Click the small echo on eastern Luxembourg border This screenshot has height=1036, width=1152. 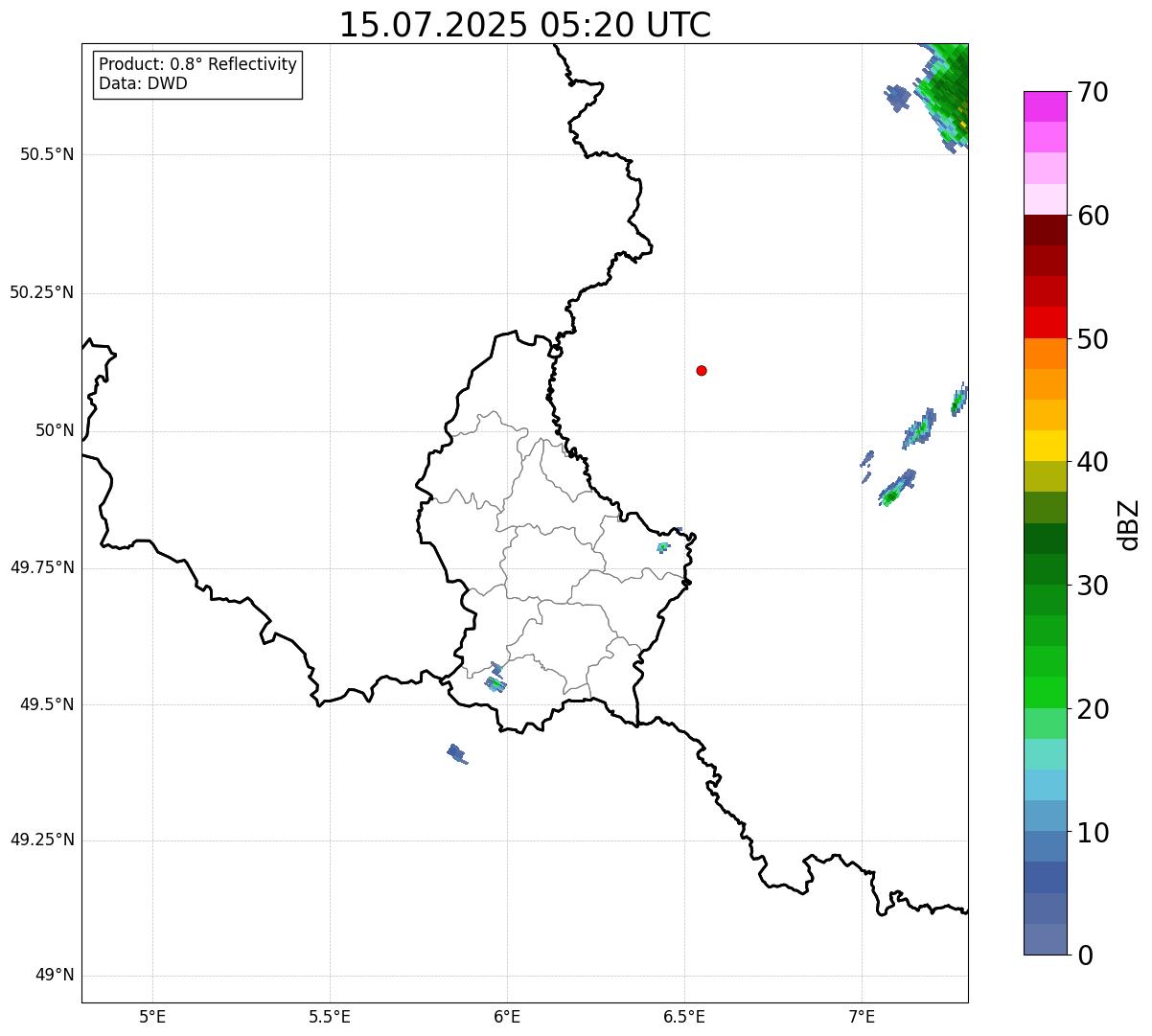click(x=663, y=547)
